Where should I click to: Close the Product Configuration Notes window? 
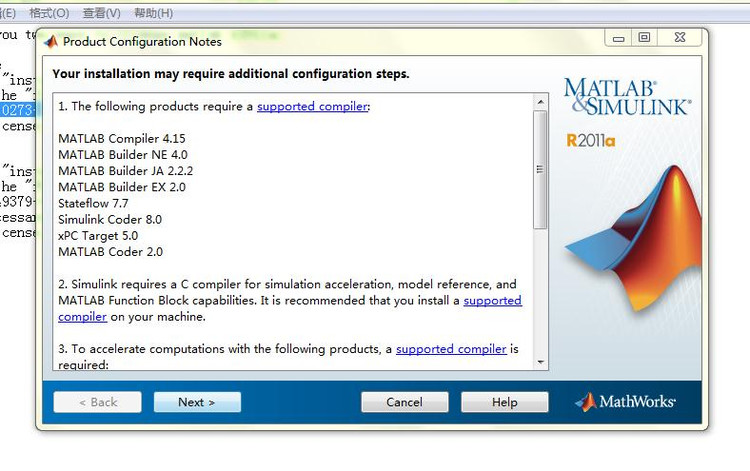coord(680,38)
